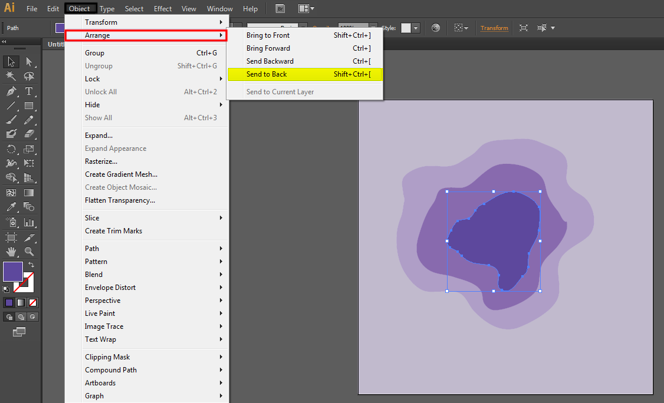Open the Style swatch dropdown

(416, 28)
